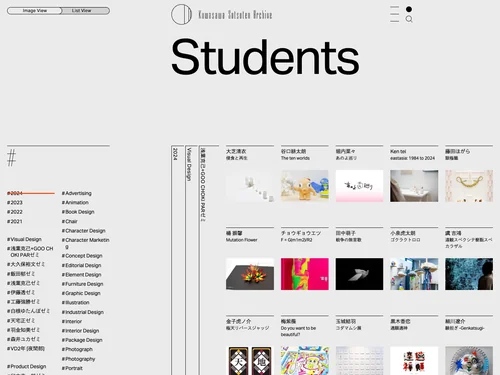Filter by #Product Design tag
The height and width of the screenshot is (375, 500).
pos(27,366)
